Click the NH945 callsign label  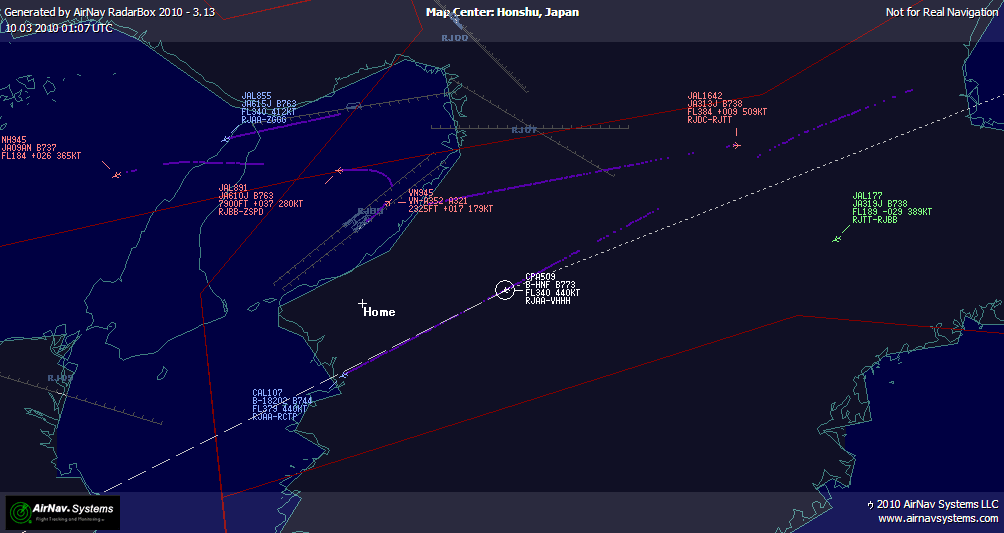click(13, 140)
